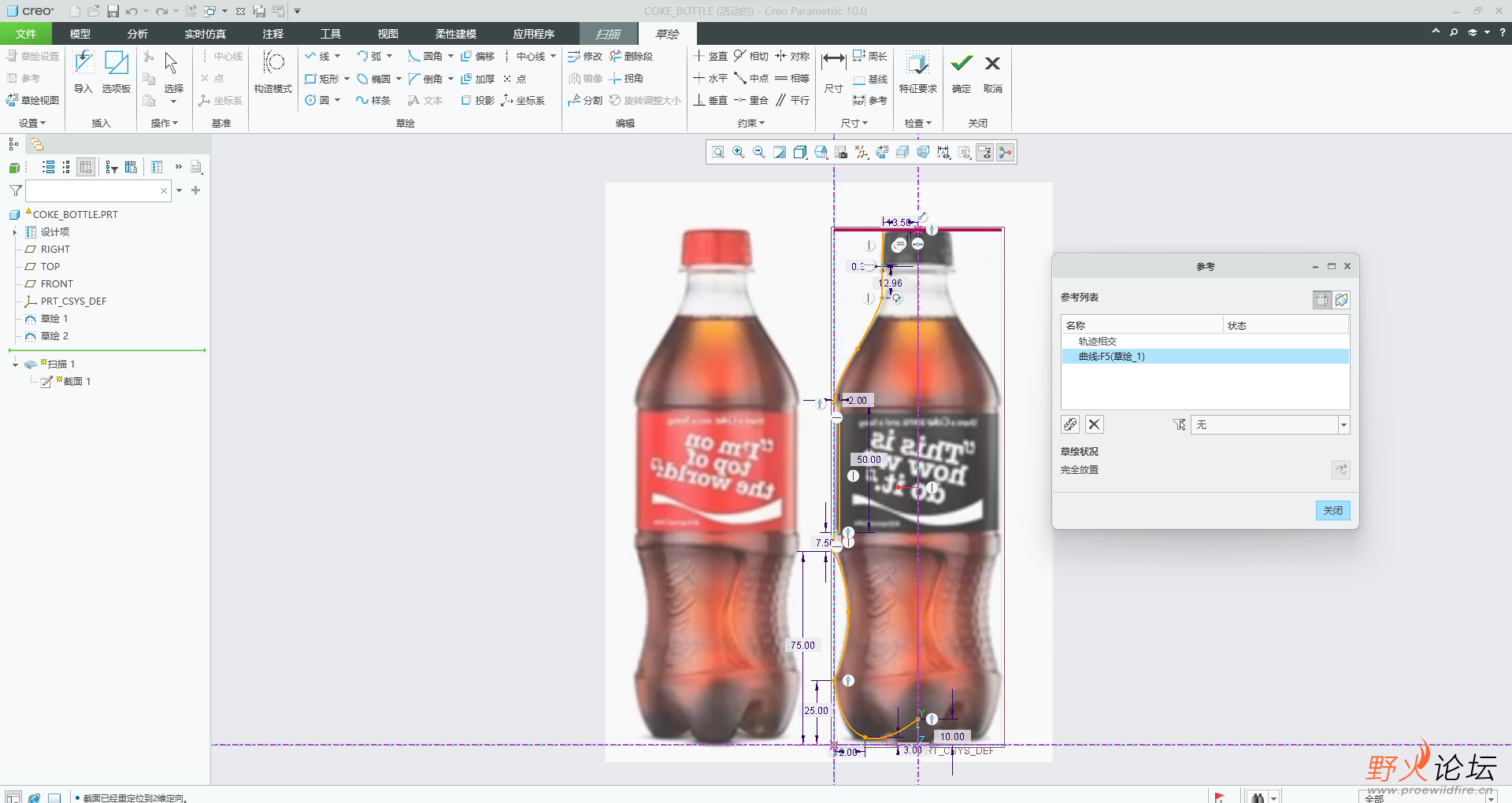Open the 矩形 rectangle dropdown arrow

tap(346, 79)
